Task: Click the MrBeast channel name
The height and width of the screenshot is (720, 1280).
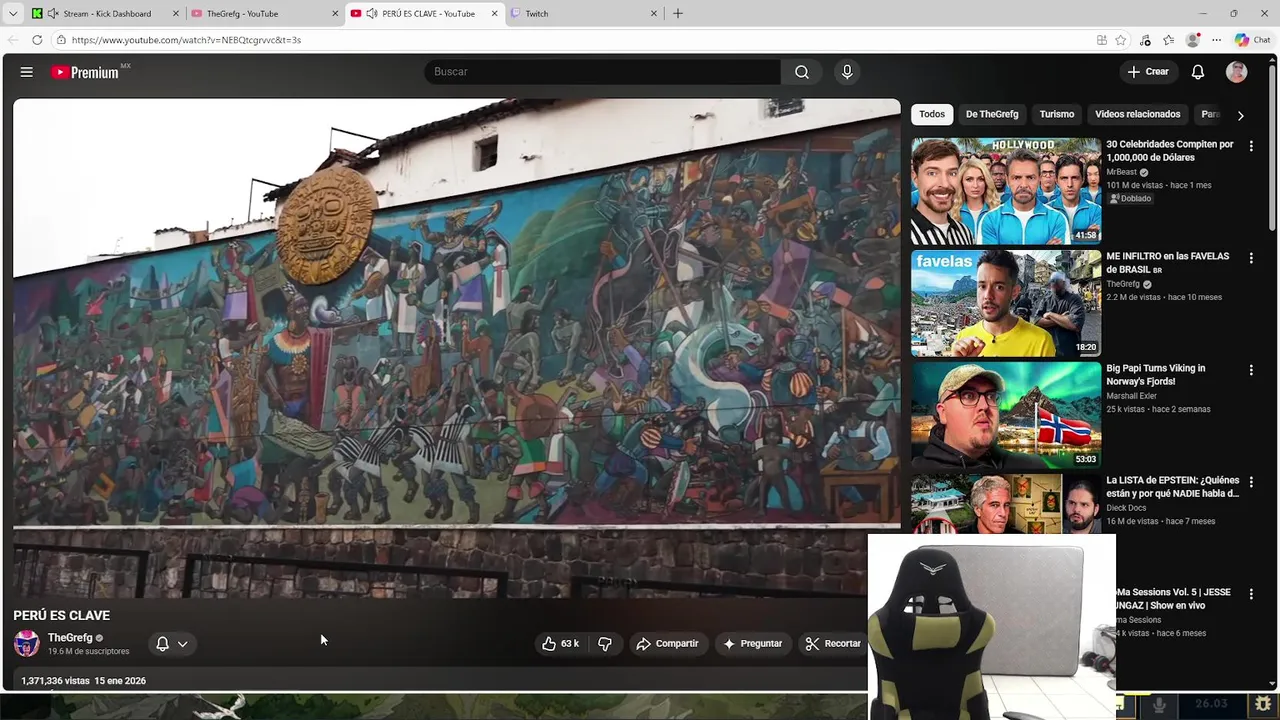Action: coord(1121,172)
